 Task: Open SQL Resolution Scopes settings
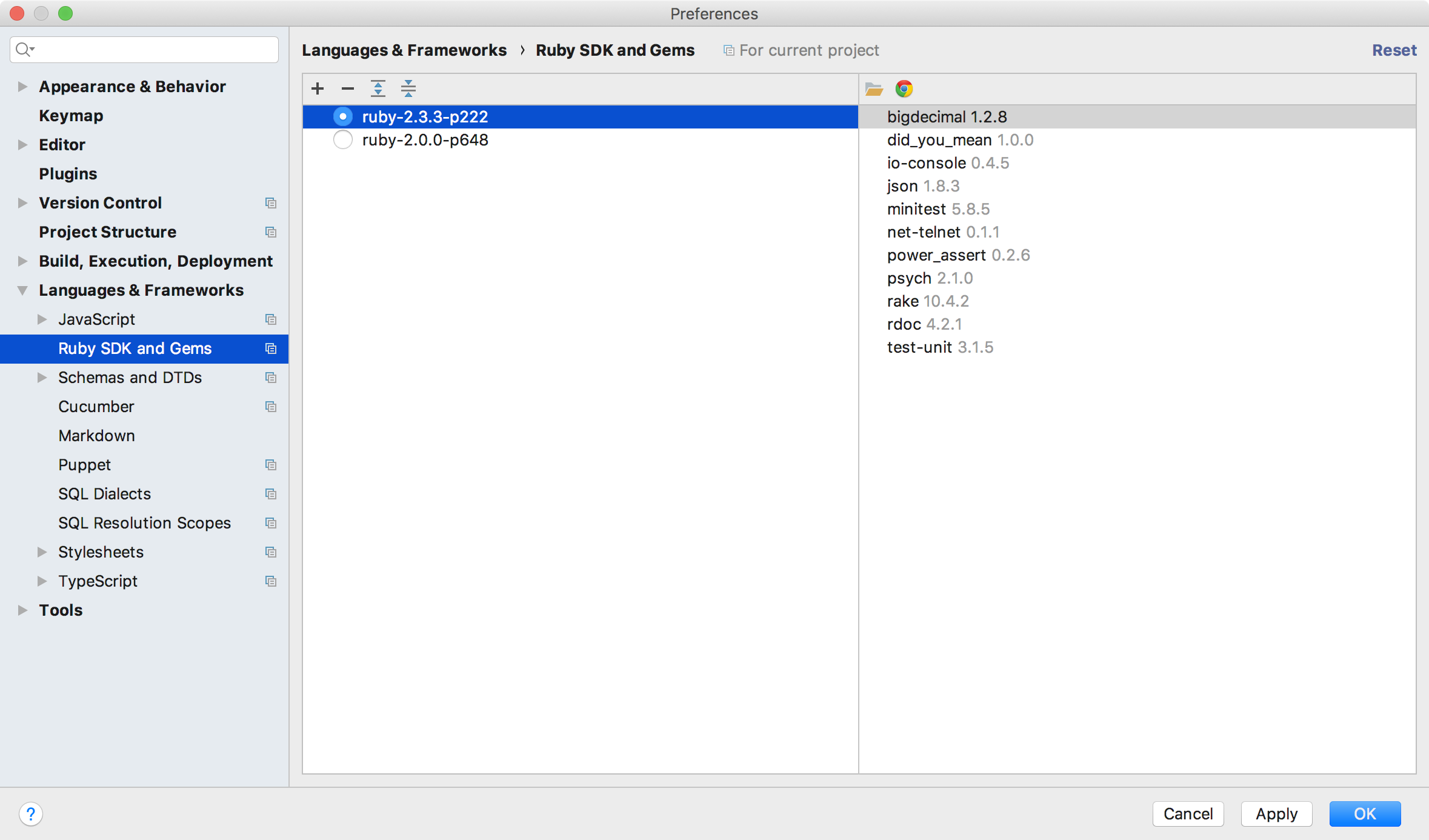[144, 523]
